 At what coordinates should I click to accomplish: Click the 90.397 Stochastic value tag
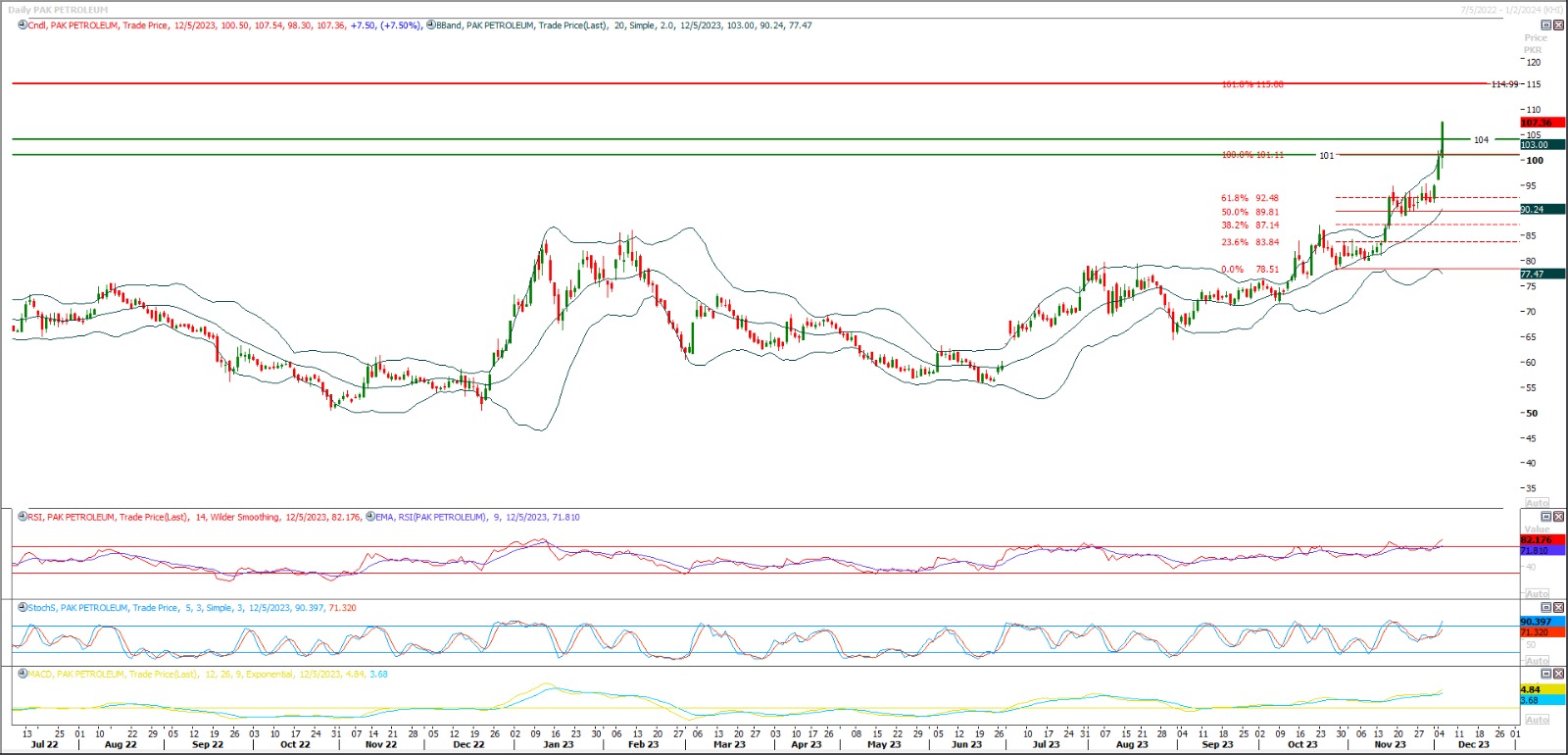[x=1543, y=622]
